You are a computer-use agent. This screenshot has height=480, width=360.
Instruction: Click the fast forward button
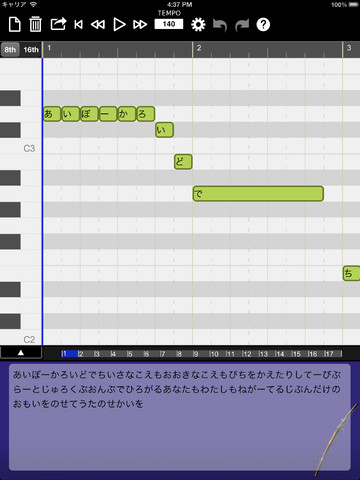(140, 25)
